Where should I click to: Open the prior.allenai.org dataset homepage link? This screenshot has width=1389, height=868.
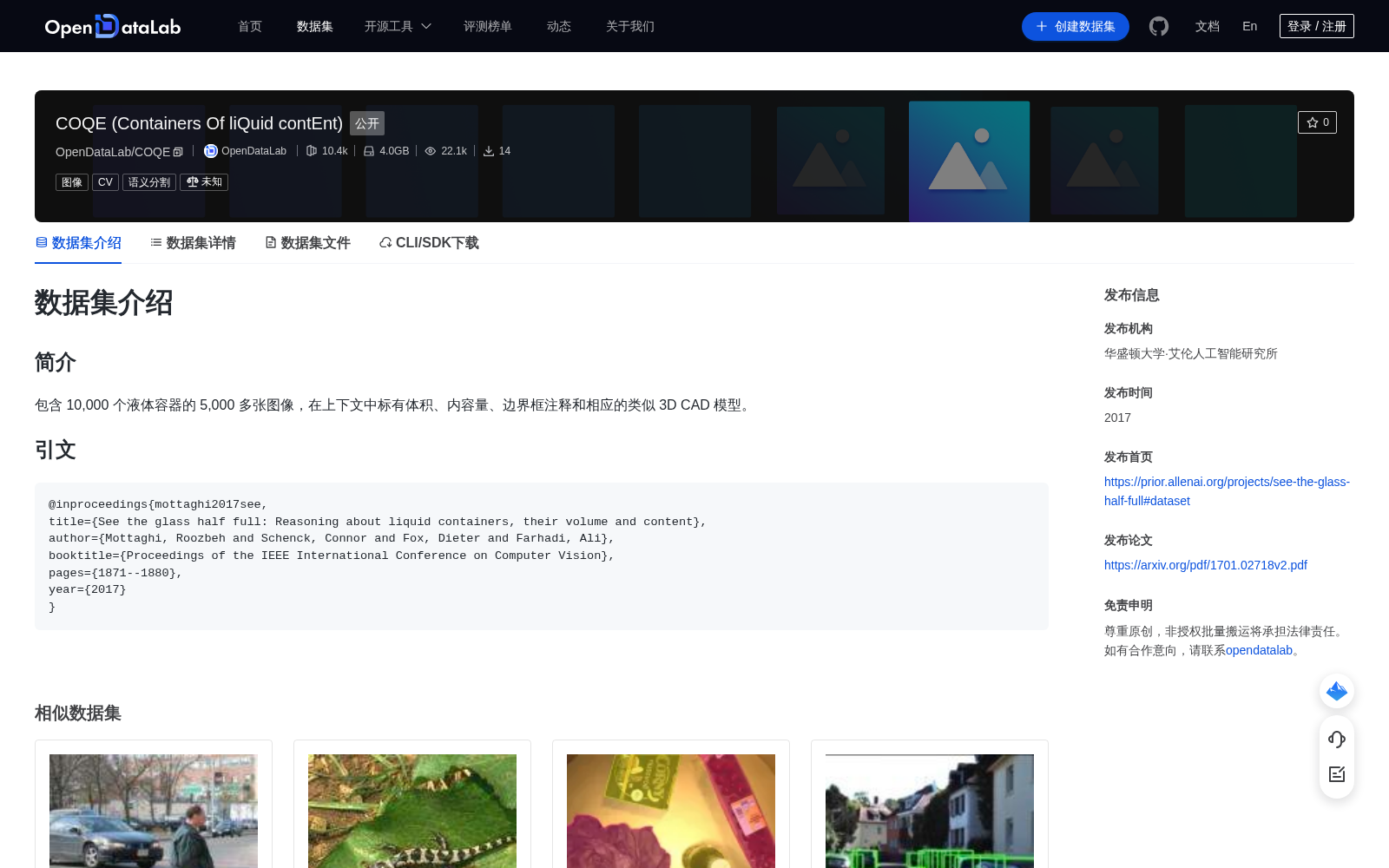click(x=1227, y=491)
